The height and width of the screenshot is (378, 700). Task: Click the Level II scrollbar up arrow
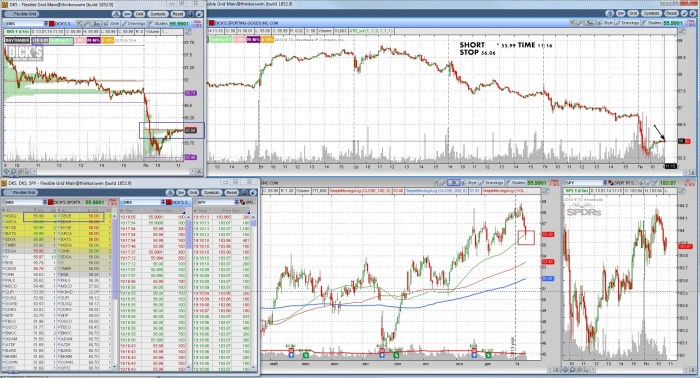115,216
